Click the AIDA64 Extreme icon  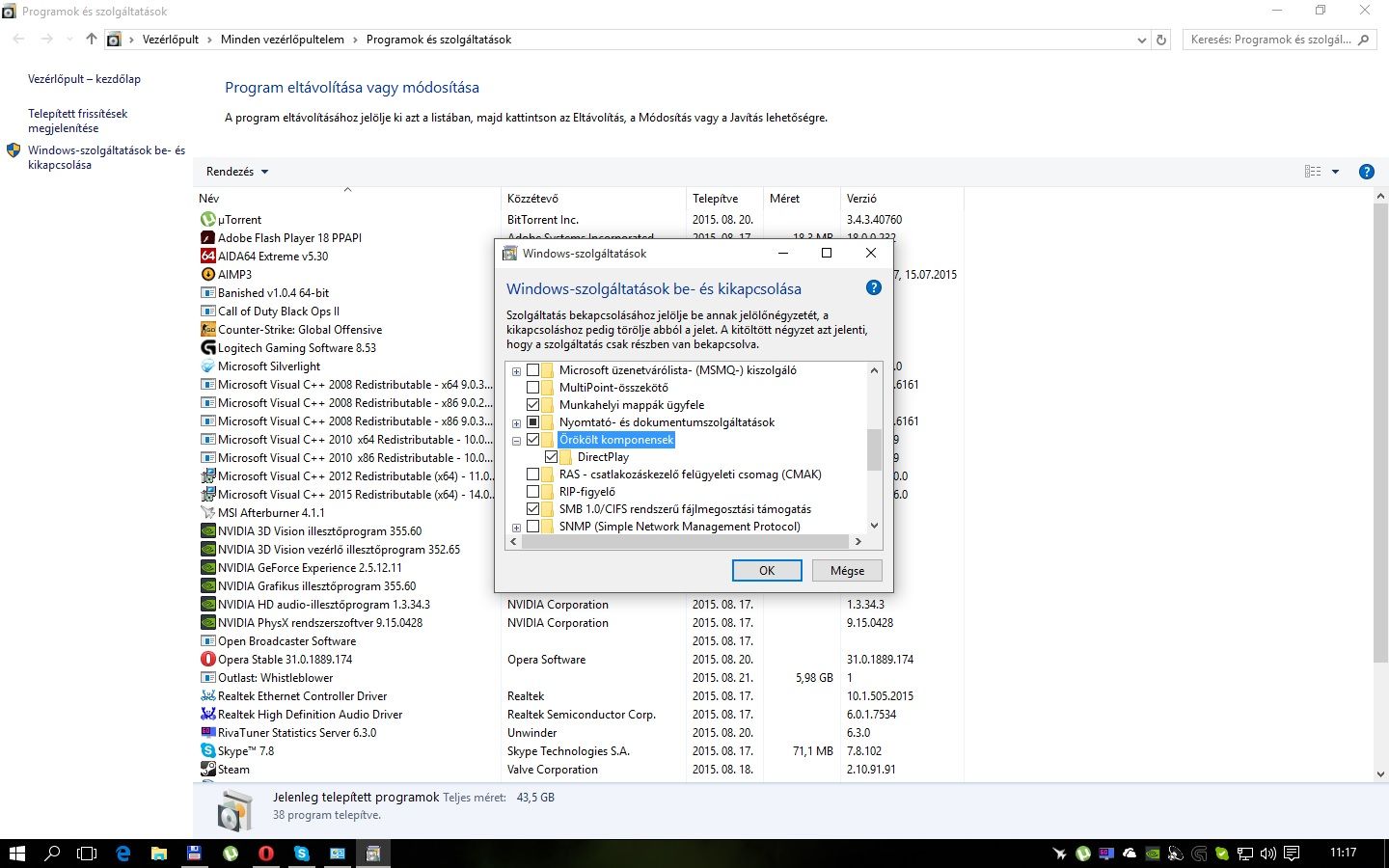[x=207, y=257]
